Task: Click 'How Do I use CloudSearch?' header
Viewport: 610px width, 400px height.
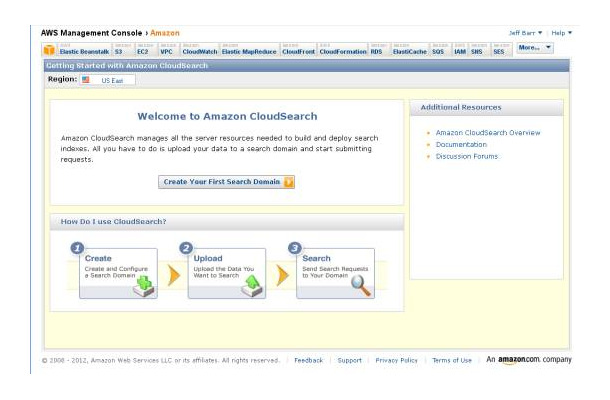Action: pyautogui.click(x=113, y=221)
